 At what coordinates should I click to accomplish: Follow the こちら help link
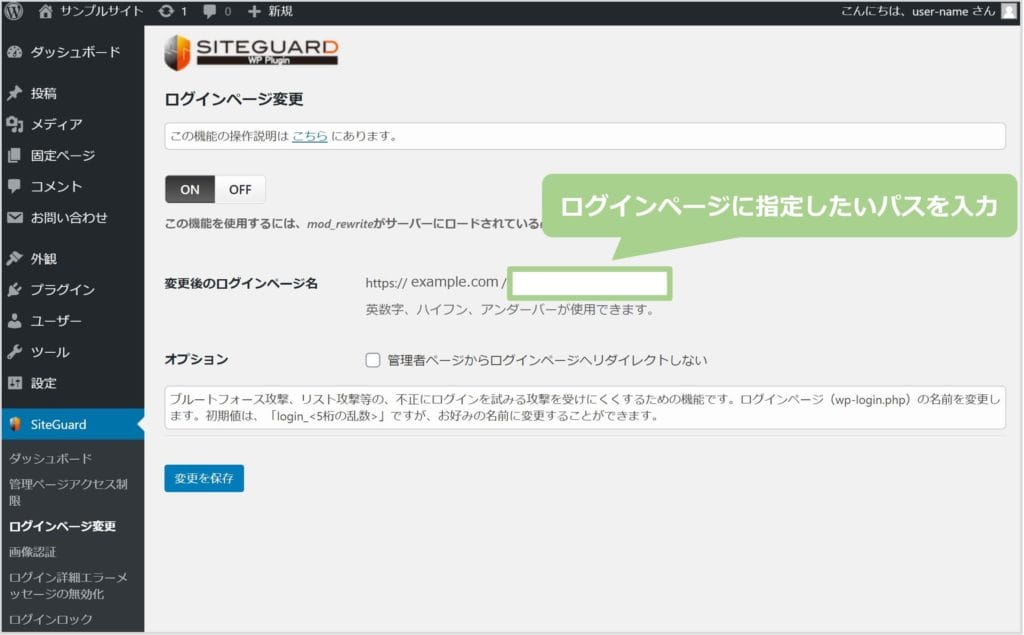[309, 136]
